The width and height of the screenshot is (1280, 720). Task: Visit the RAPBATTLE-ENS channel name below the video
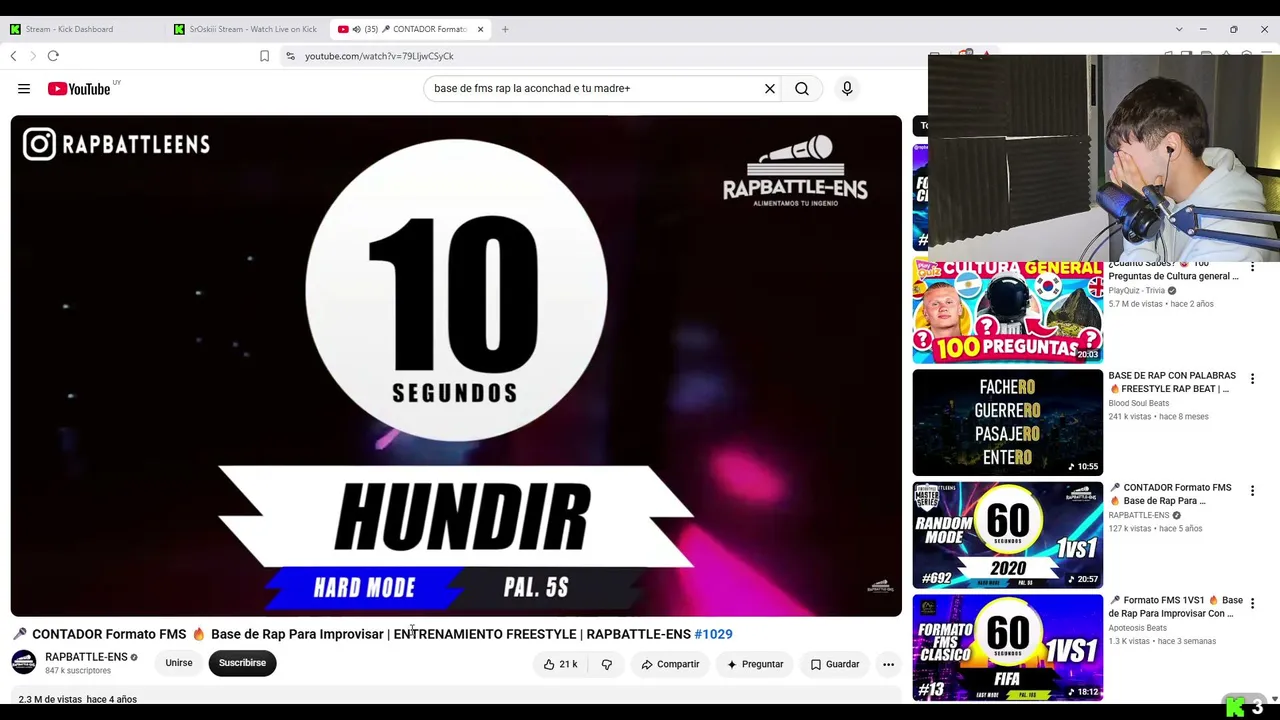[x=86, y=657]
